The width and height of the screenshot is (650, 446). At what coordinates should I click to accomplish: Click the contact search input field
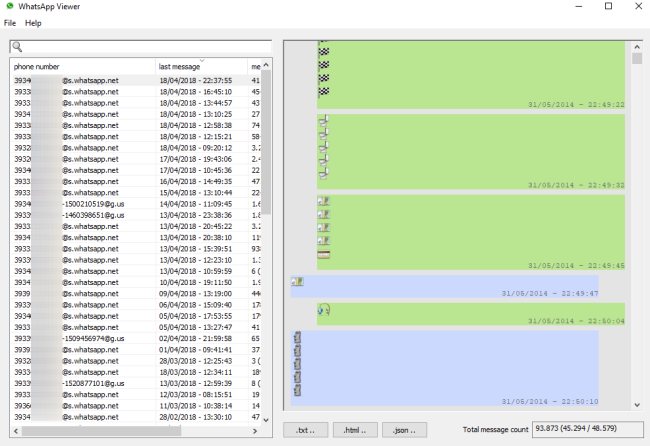141,47
